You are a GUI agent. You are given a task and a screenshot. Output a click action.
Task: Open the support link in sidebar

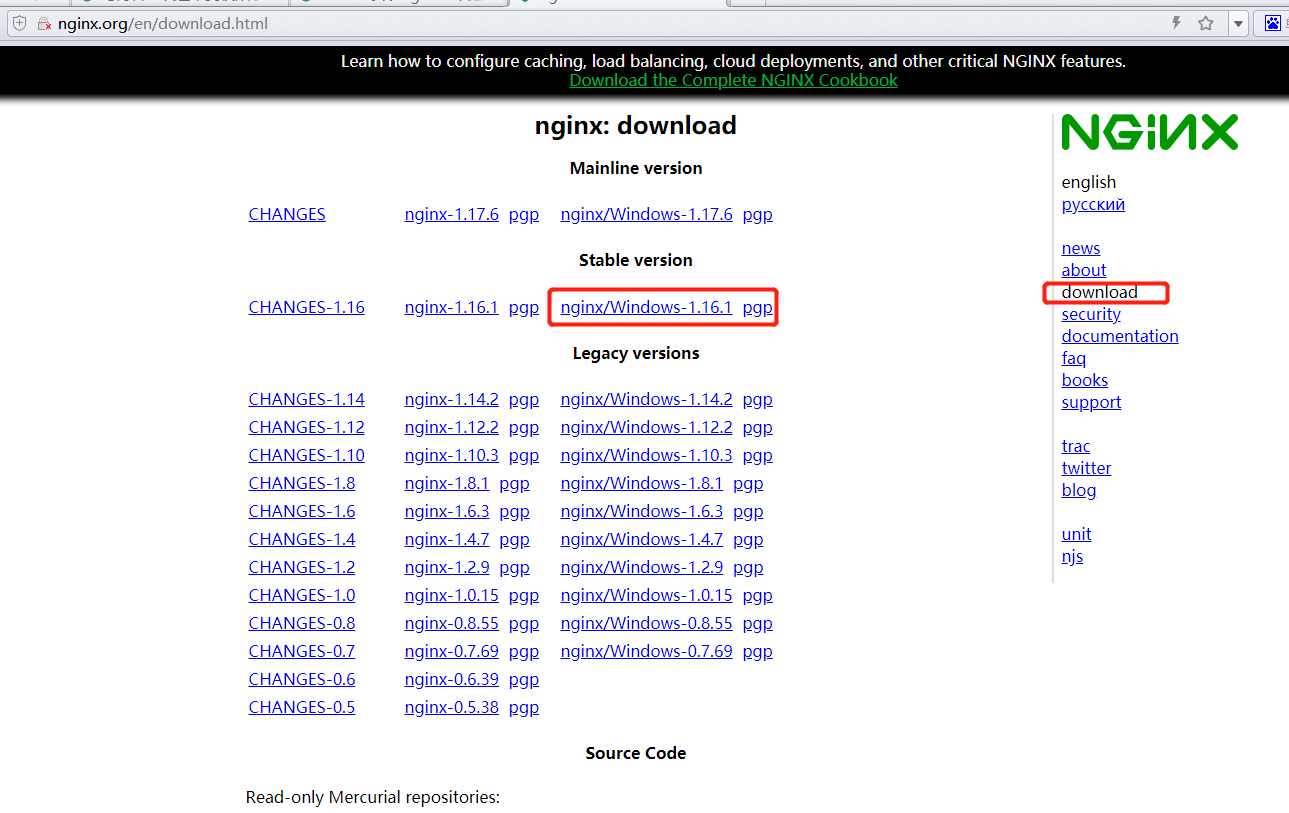(1091, 402)
